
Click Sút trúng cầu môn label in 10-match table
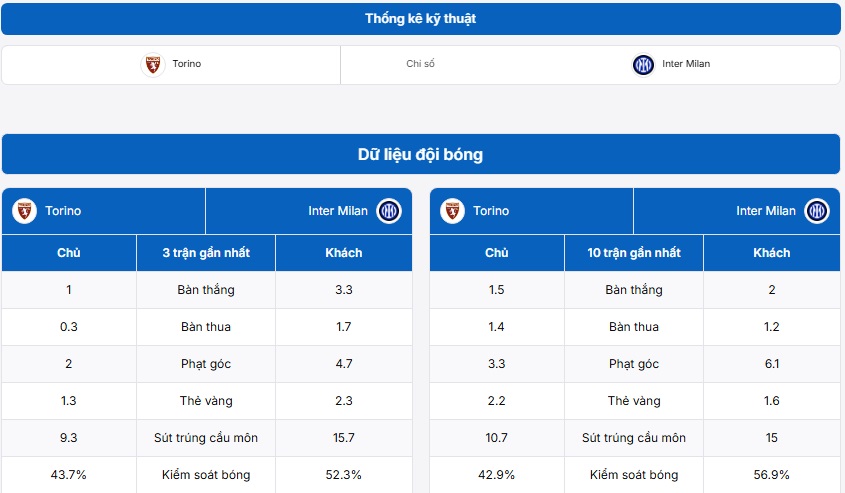[634, 438]
